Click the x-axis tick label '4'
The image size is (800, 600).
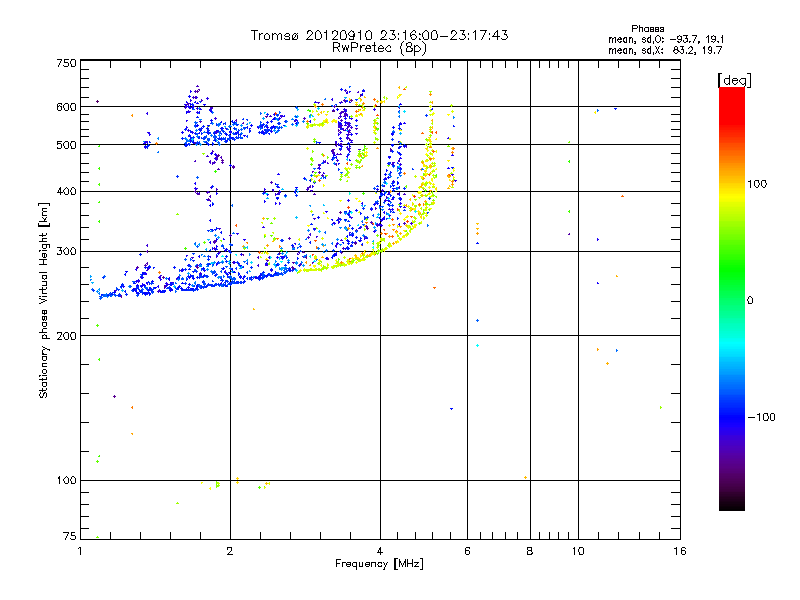click(380, 551)
